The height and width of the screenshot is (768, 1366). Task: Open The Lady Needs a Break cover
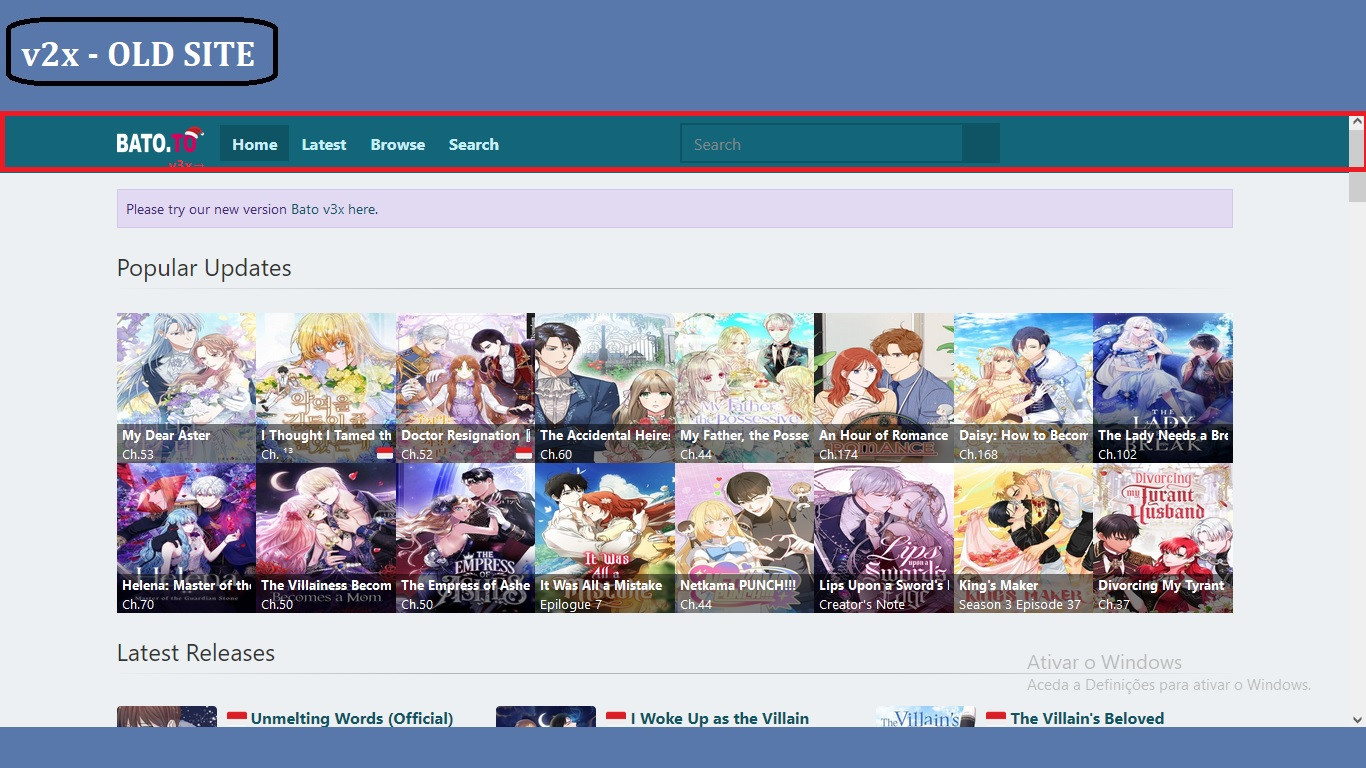[x=1162, y=388]
